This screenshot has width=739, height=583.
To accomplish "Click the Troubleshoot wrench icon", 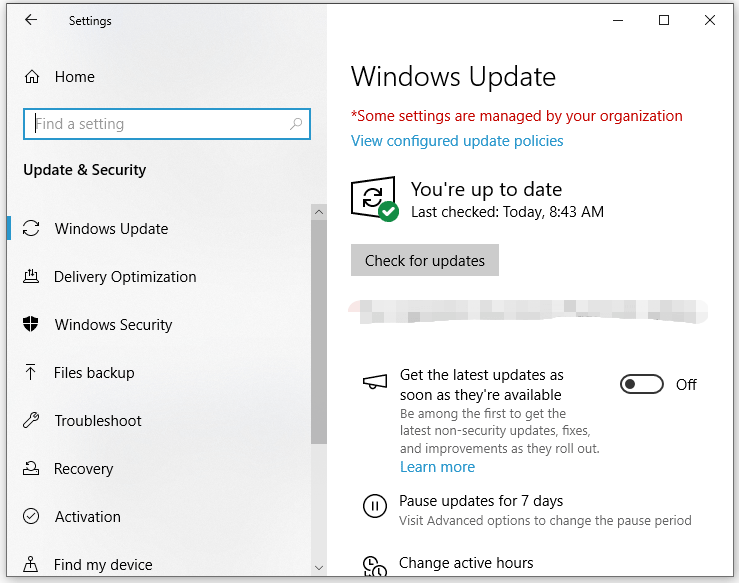I will [31, 420].
